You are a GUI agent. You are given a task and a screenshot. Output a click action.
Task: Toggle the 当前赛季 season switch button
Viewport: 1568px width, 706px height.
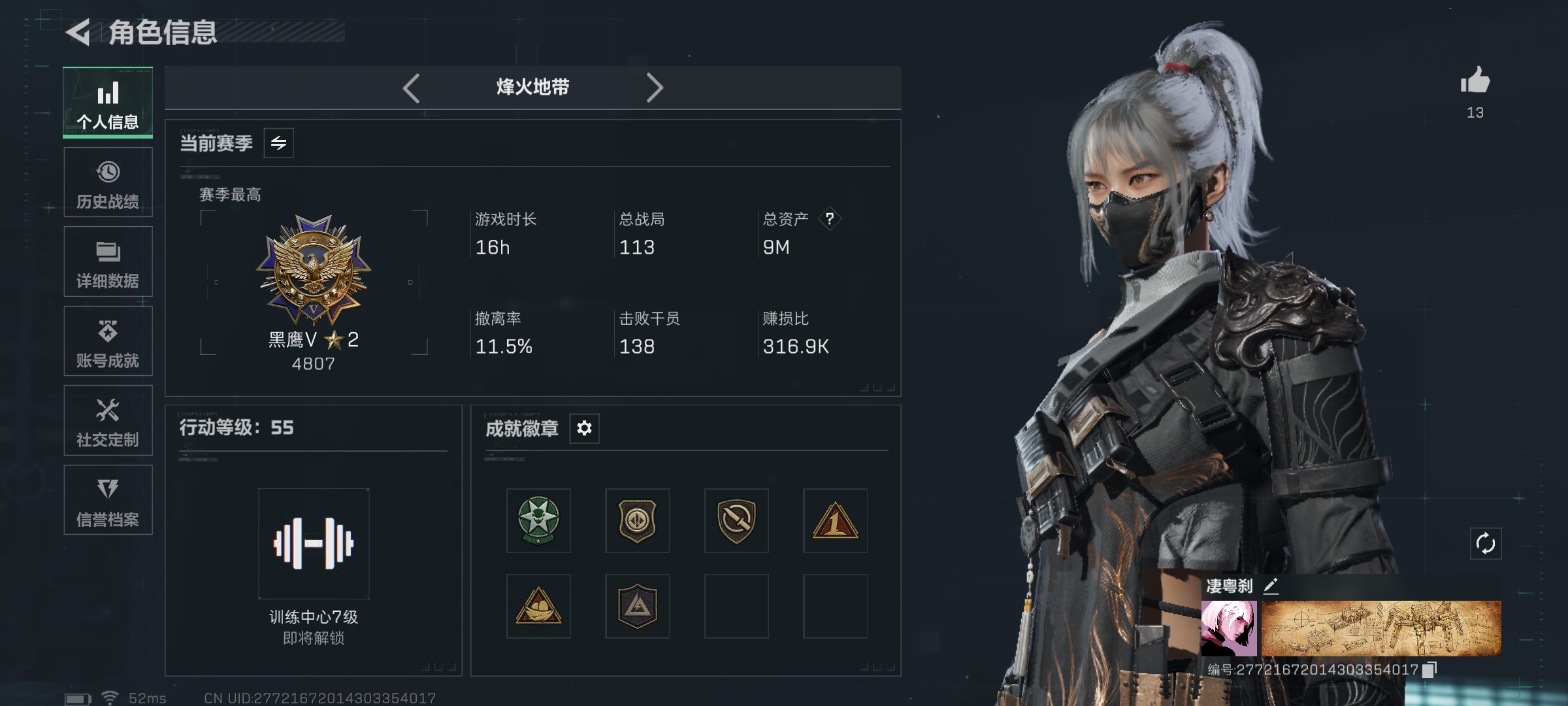pos(278,143)
